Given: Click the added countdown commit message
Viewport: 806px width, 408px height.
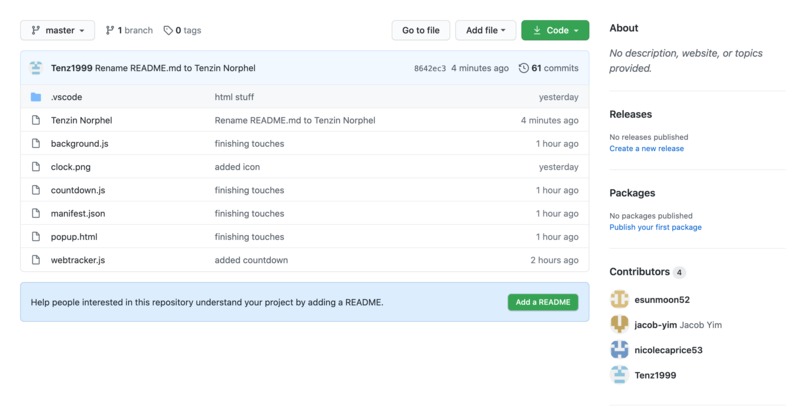Looking at the screenshot, I should click(251, 260).
